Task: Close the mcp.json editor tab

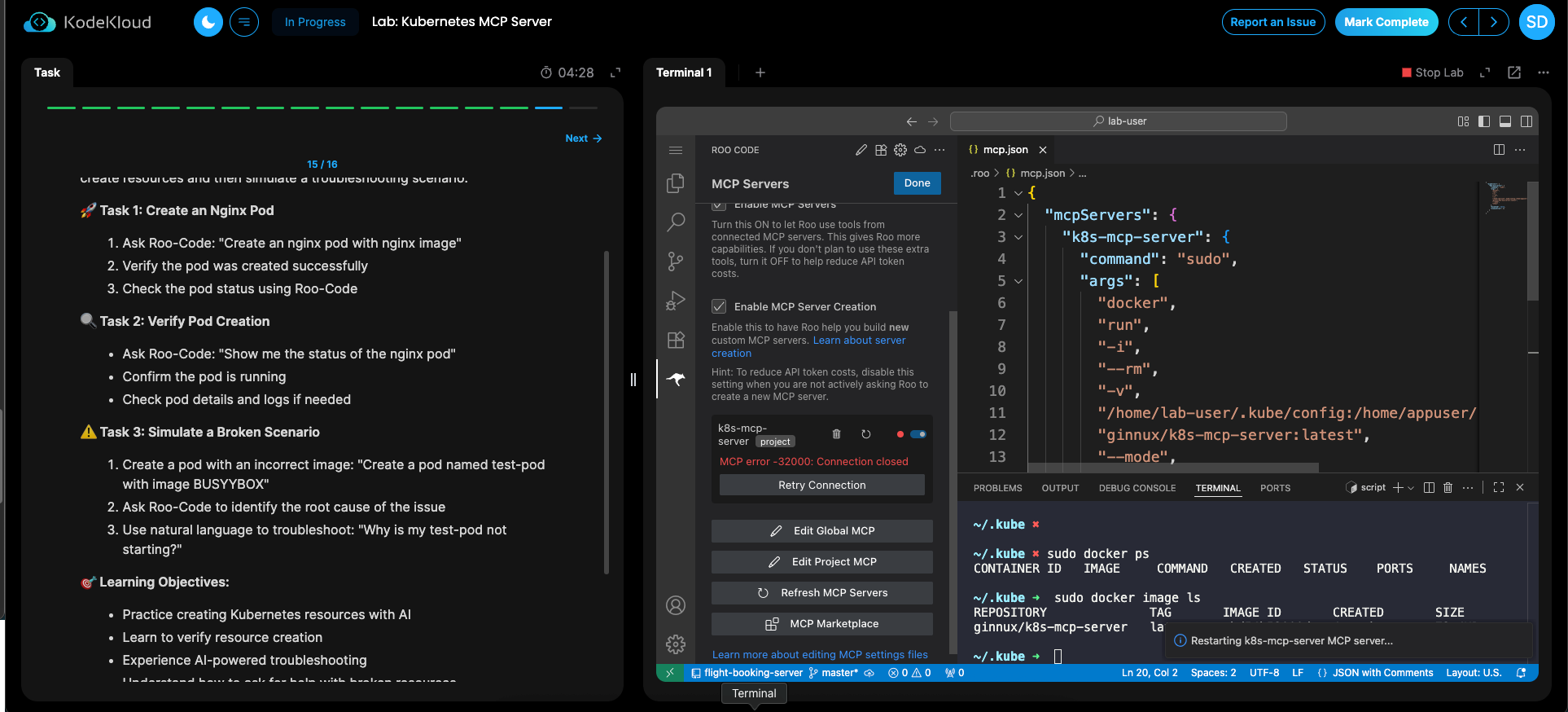Action: click(x=1043, y=150)
